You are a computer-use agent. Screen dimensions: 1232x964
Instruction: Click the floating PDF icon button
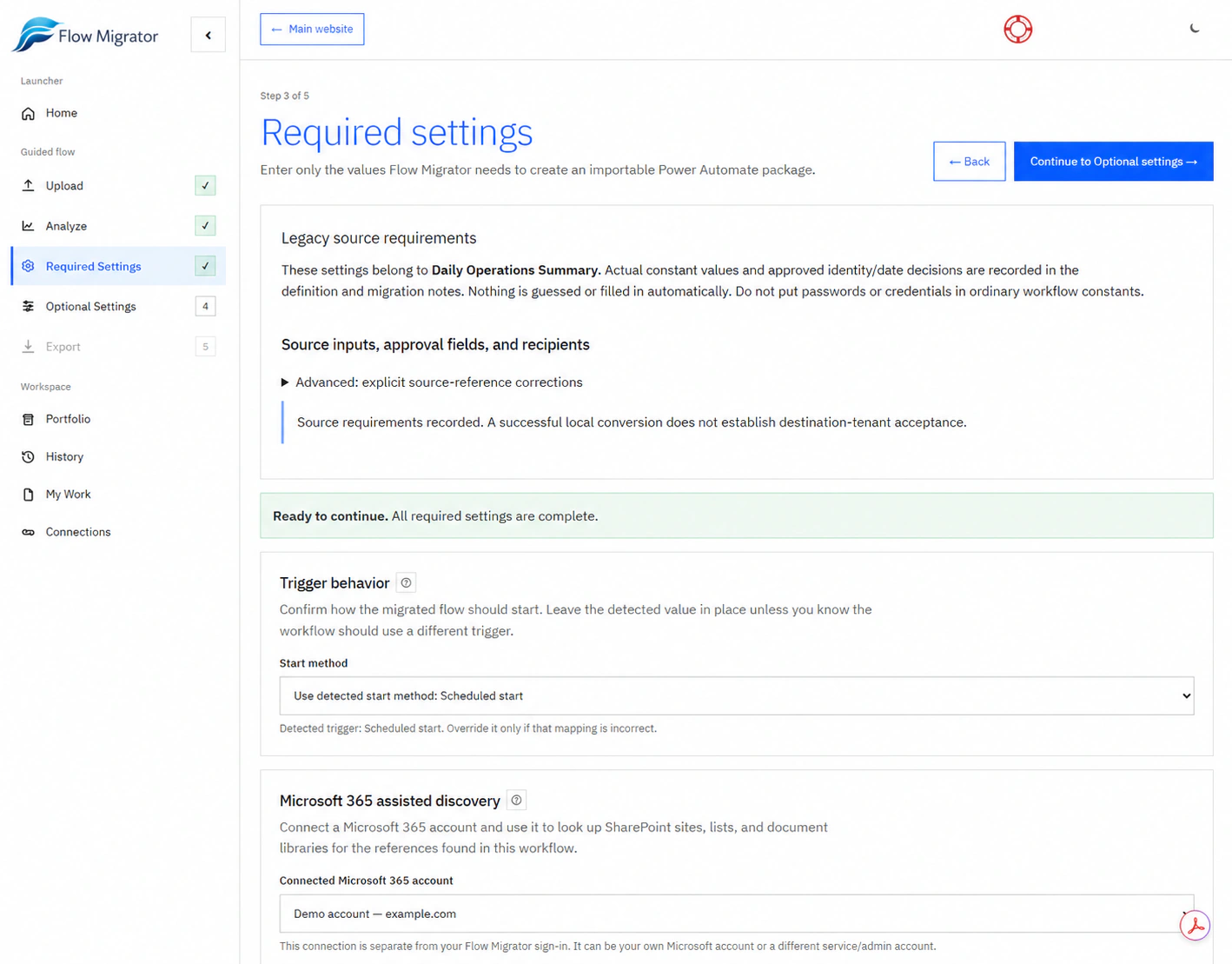point(1196,925)
